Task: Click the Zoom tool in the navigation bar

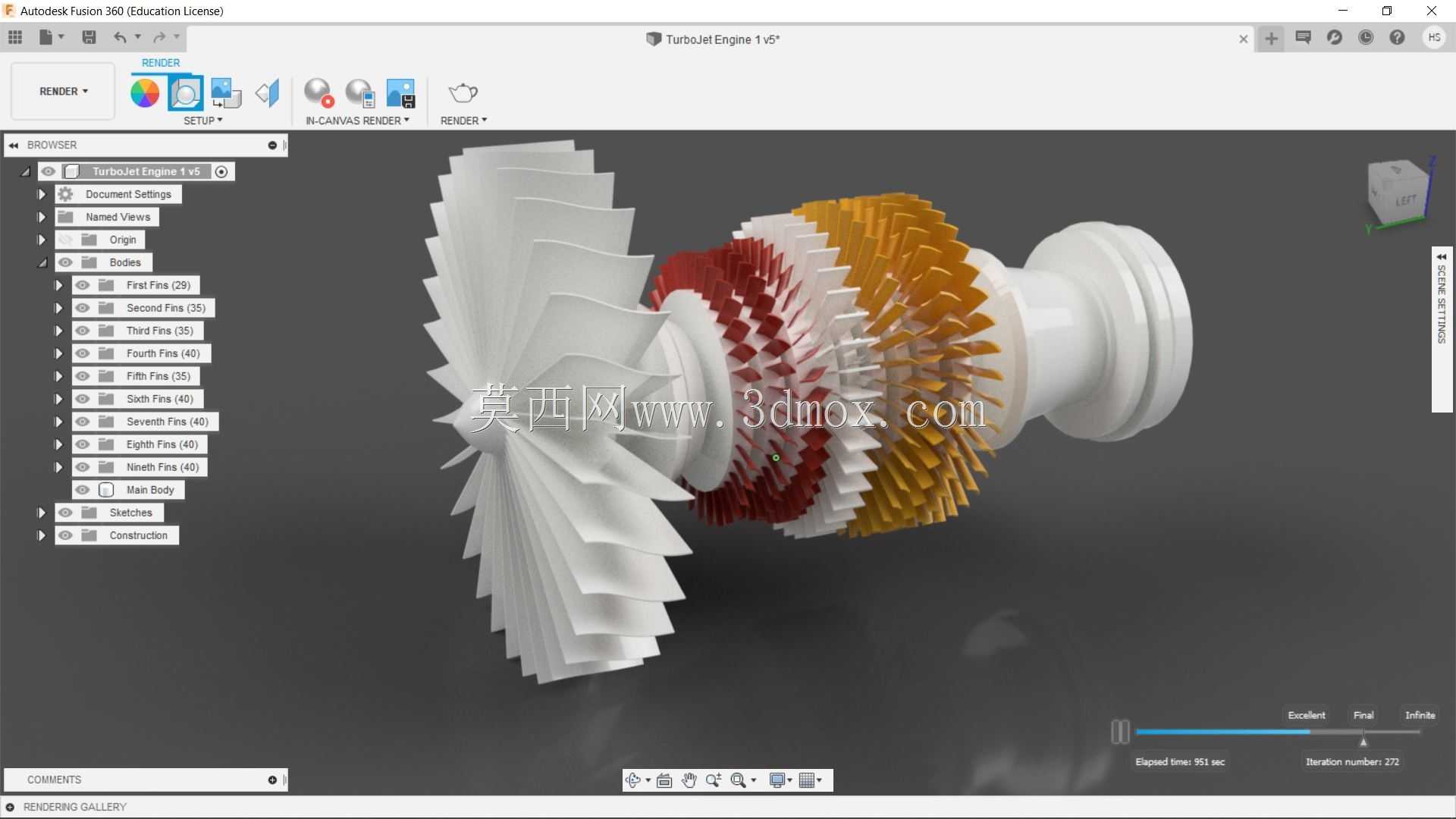Action: [x=713, y=780]
